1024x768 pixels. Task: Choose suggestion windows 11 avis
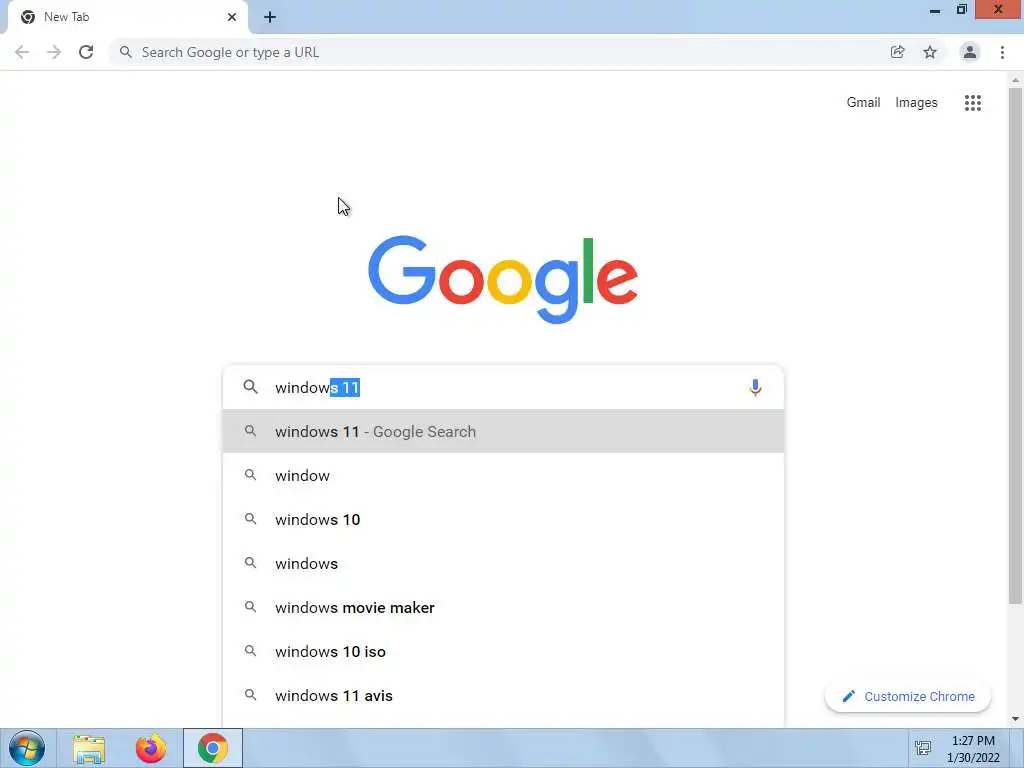(x=503, y=696)
